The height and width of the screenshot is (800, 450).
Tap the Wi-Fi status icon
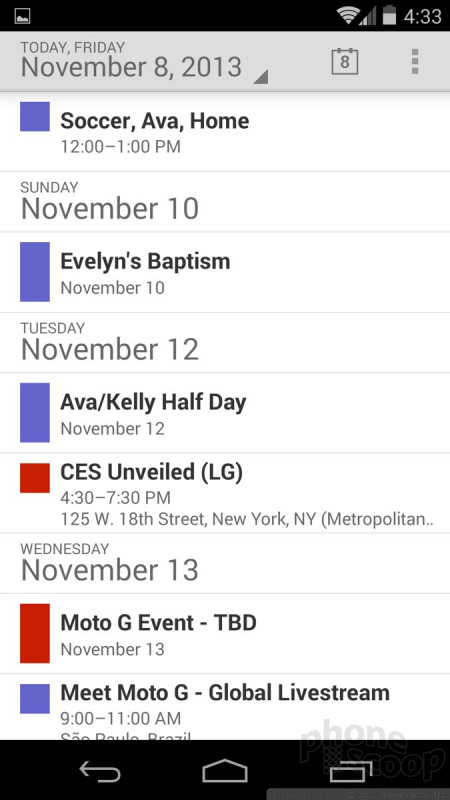[x=348, y=15]
